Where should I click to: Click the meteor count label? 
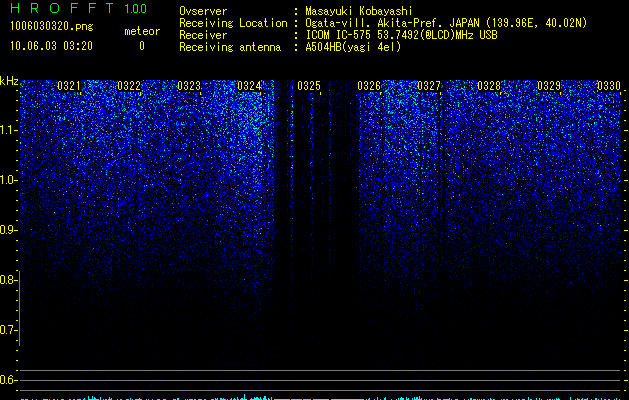142,31
